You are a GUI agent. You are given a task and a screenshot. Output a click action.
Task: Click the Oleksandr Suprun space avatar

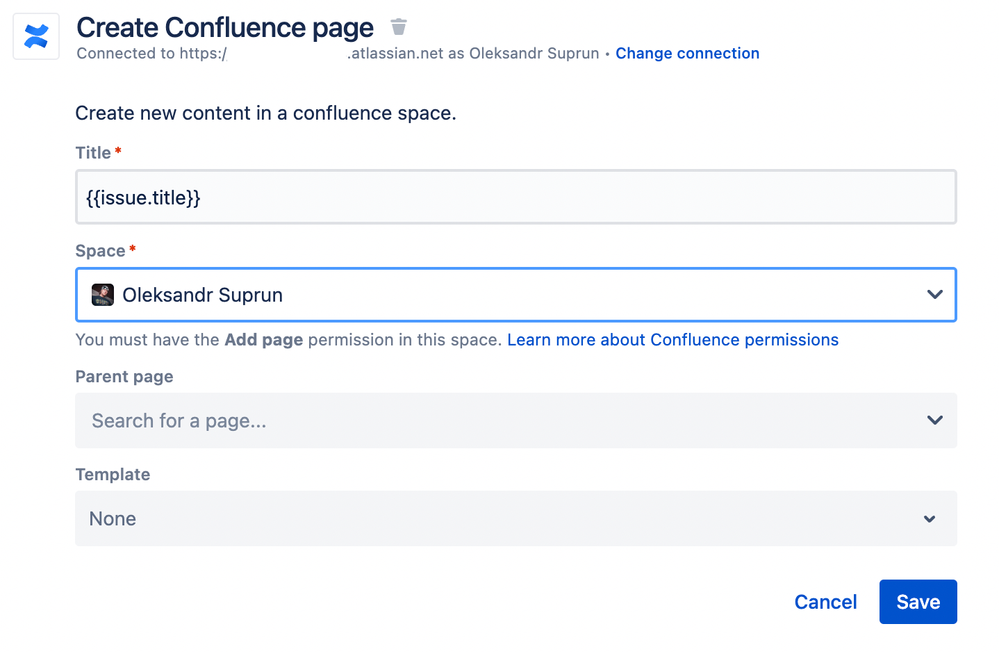[x=102, y=295]
